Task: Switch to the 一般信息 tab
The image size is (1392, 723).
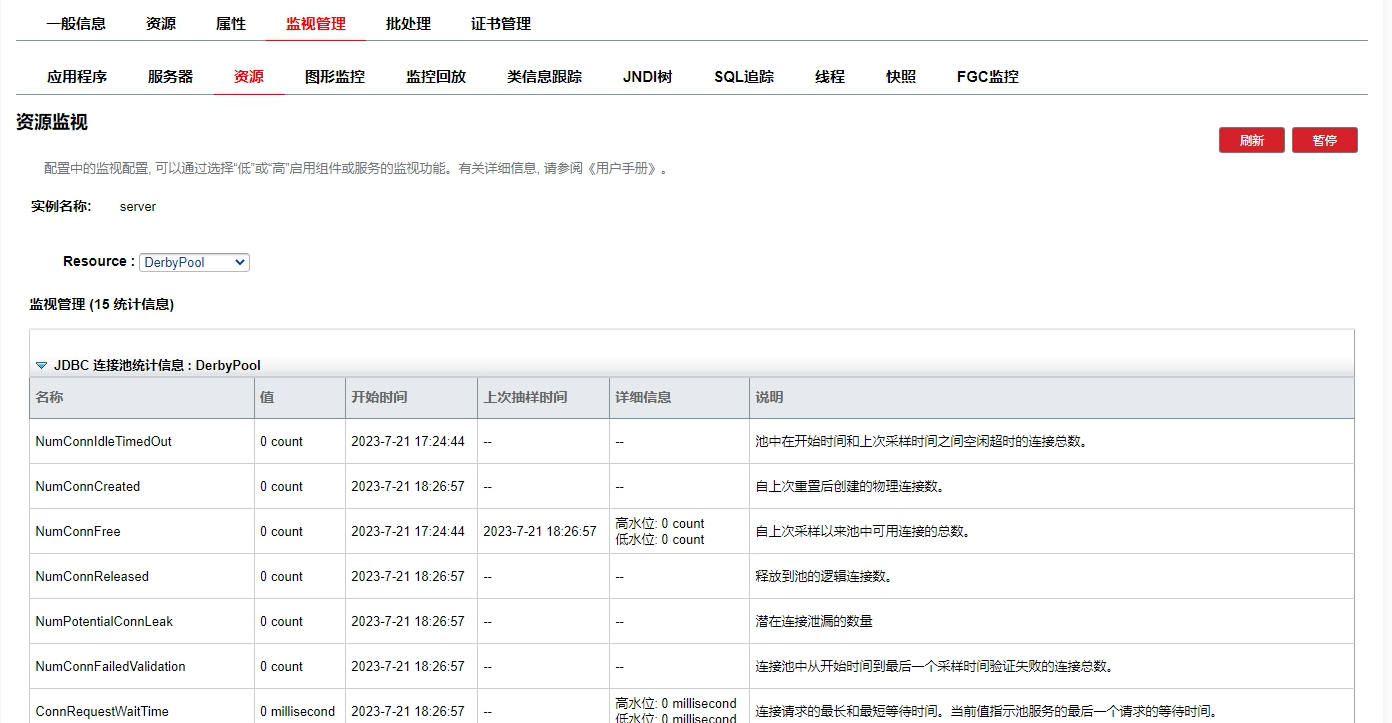Action: tap(76, 24)
